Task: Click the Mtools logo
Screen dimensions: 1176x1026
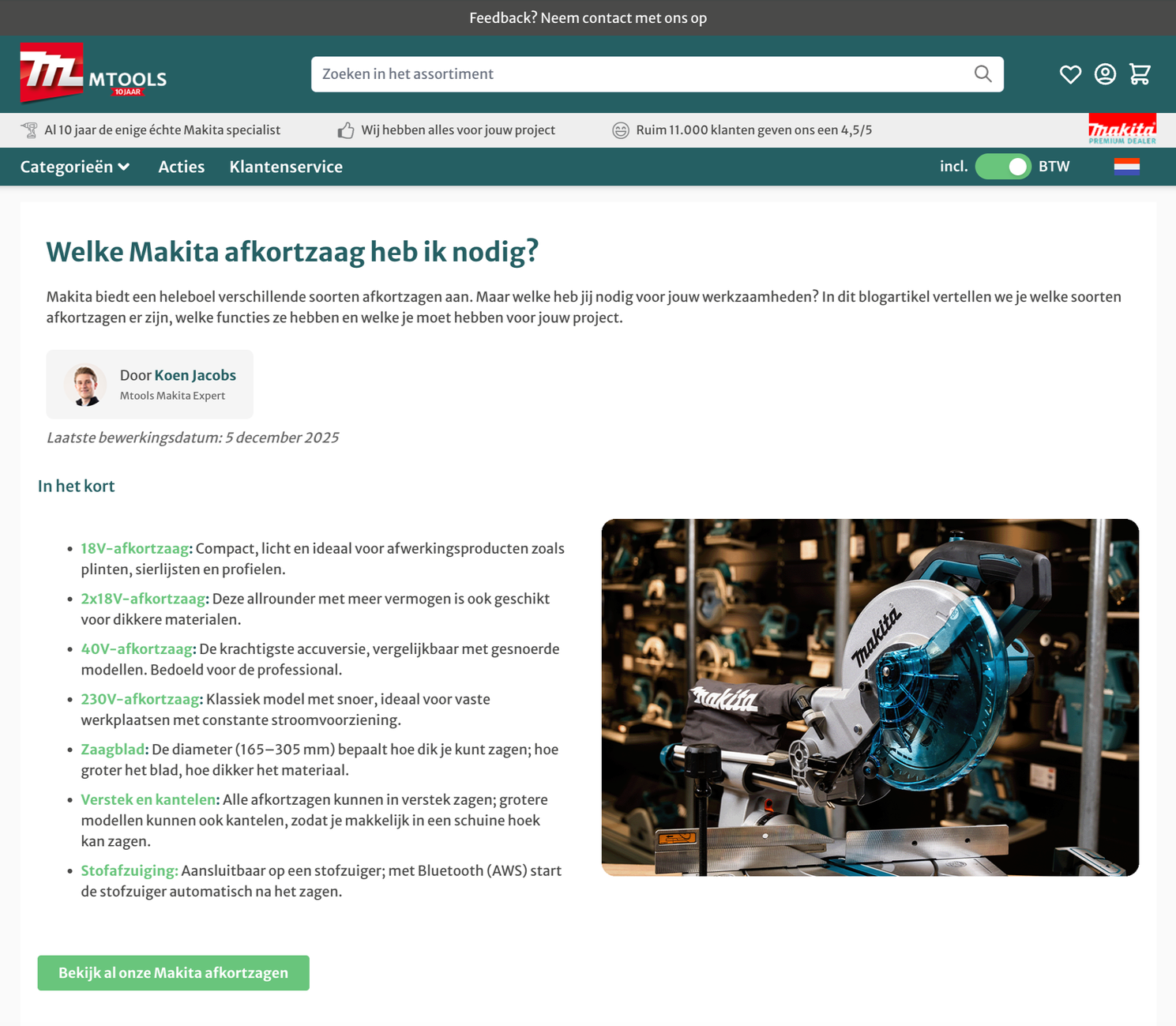Action: pyautogui.click(x=93, y=73)
